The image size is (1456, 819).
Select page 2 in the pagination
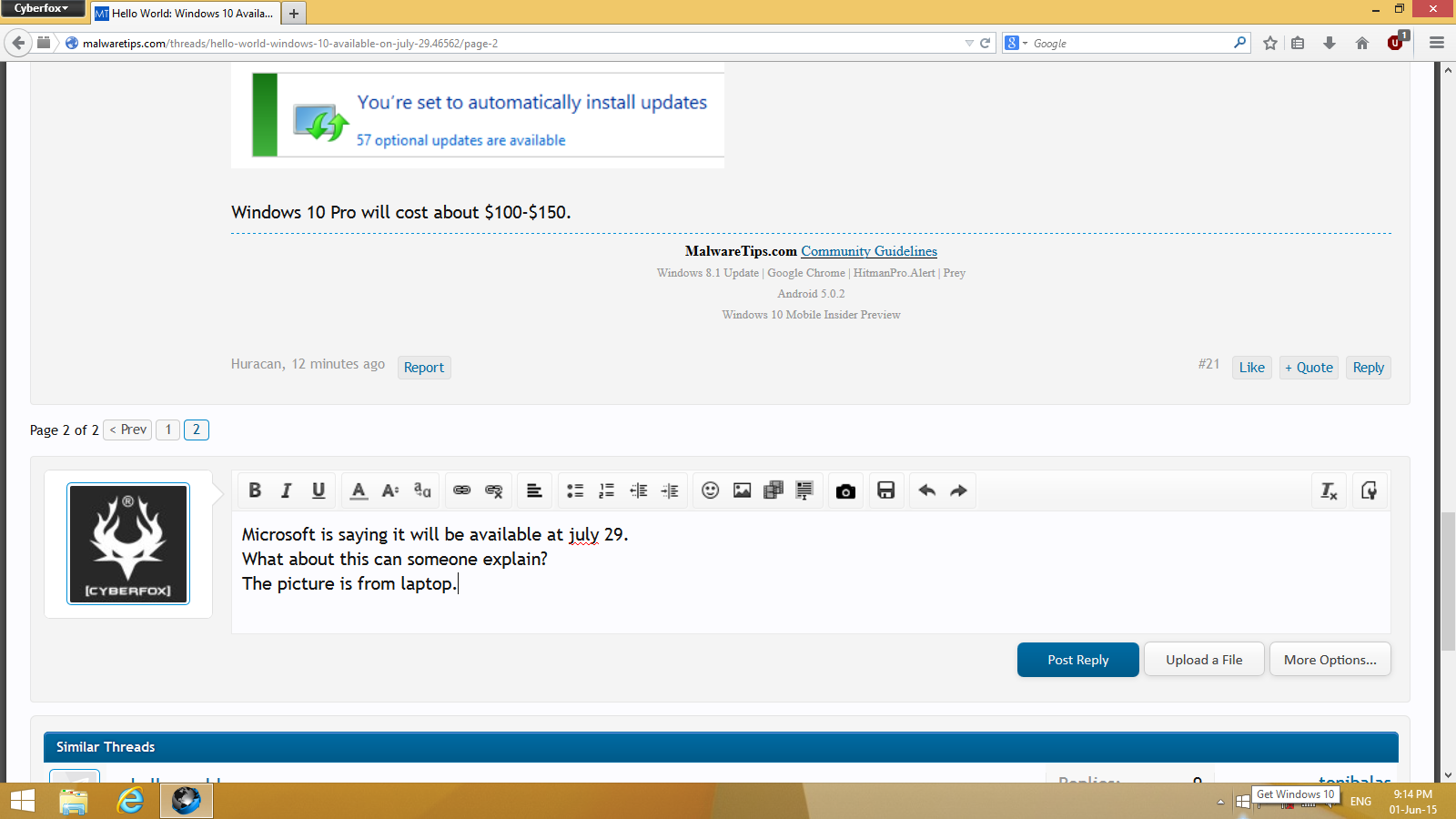(x=197, y=430)
